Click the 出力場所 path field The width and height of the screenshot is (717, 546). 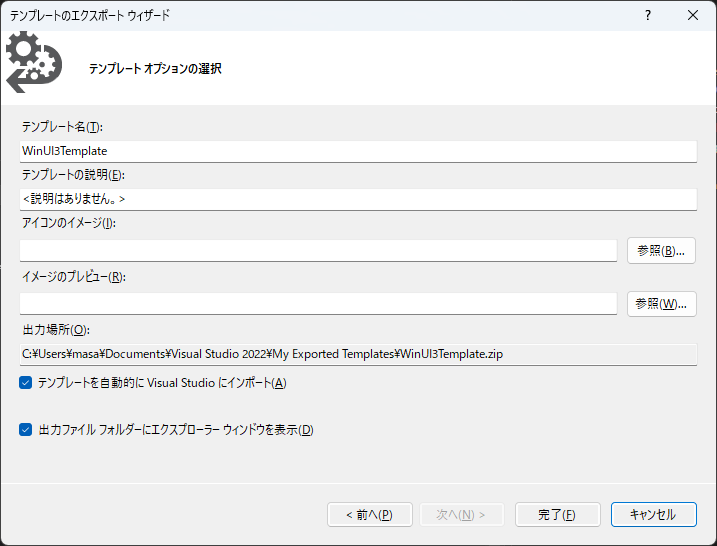point(358,354)
